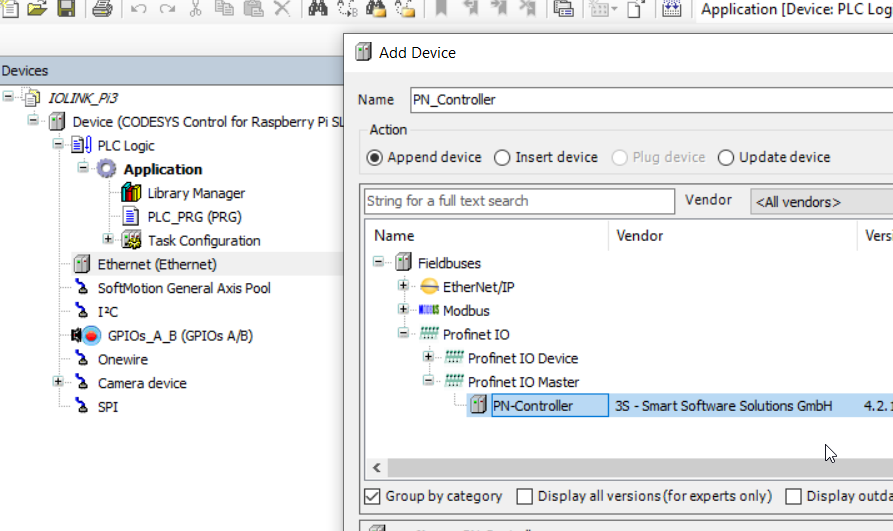This screenshot has height=531, width=893.
Task: Select the Update device radio button
Action: point(726,157)
